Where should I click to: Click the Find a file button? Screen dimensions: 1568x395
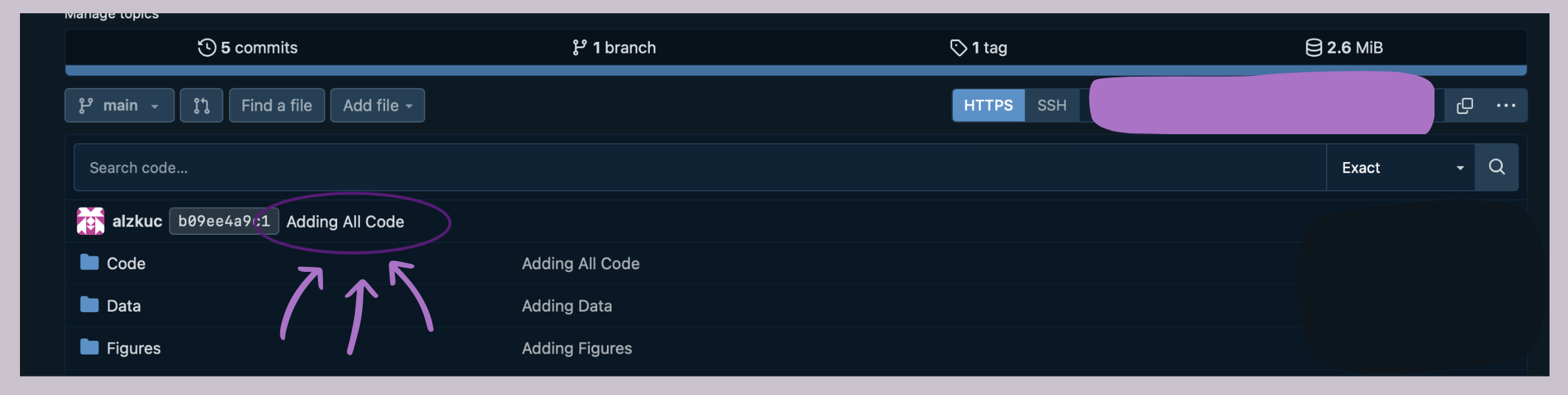(x=277, y=105)
